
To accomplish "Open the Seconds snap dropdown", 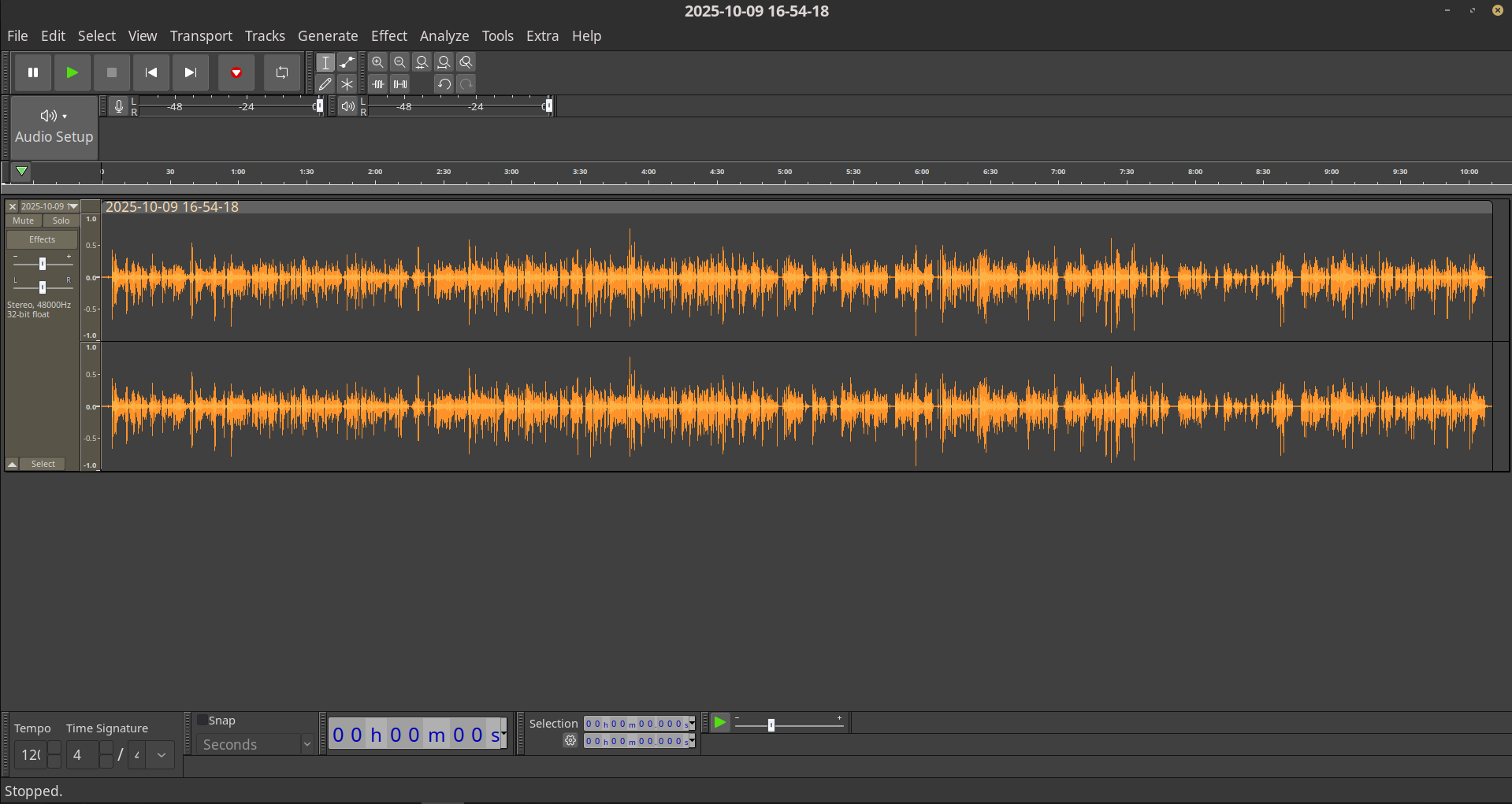I will tap(306, 744).
